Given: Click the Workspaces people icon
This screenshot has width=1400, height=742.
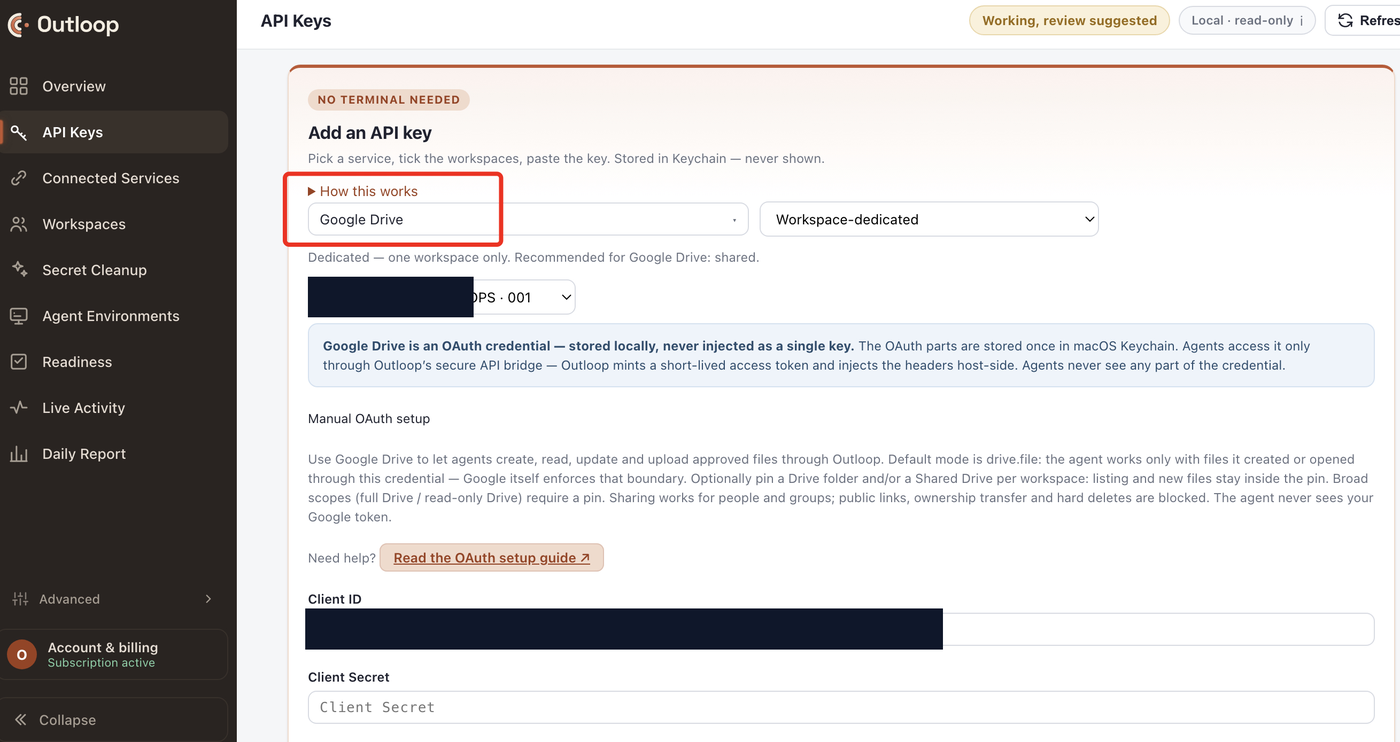Looking at the screenshot, I should click(x=19, y=224).
